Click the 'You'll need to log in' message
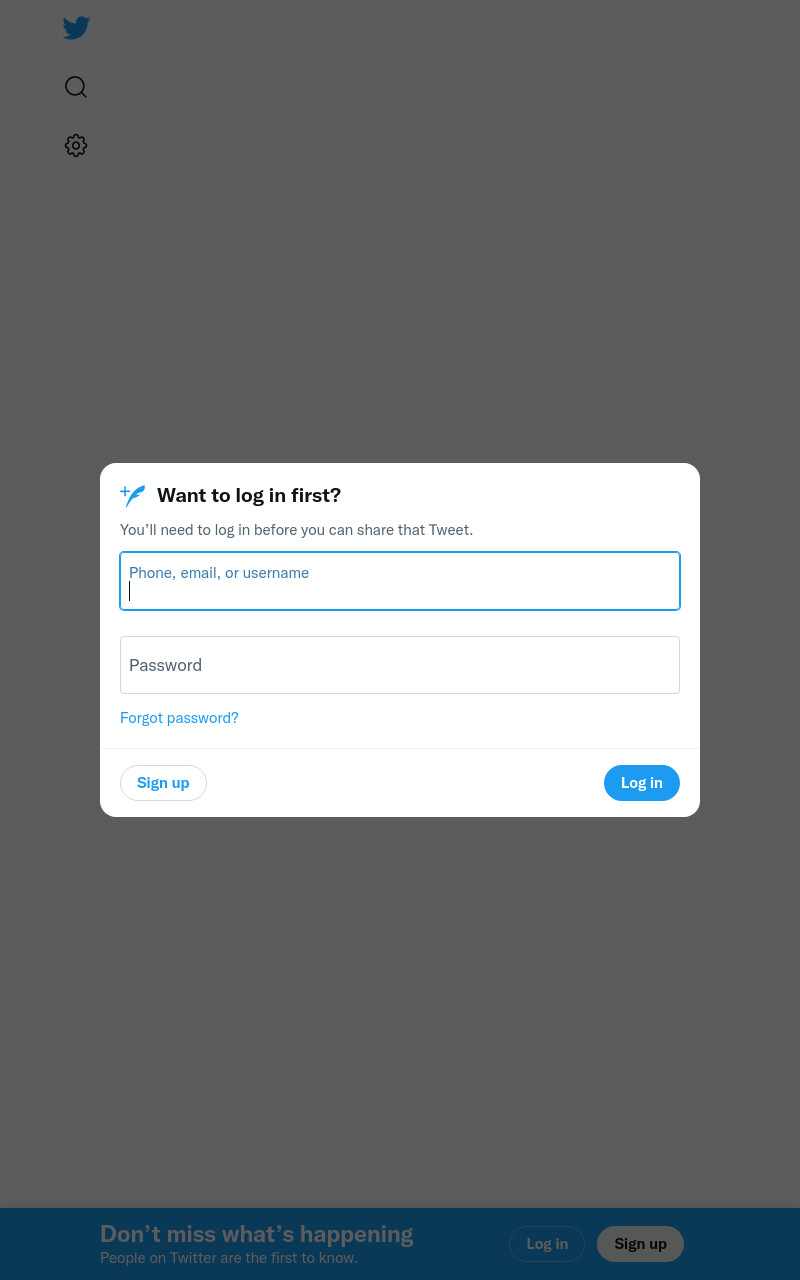Screen dimensions: 800x1280 click(296, 530)
